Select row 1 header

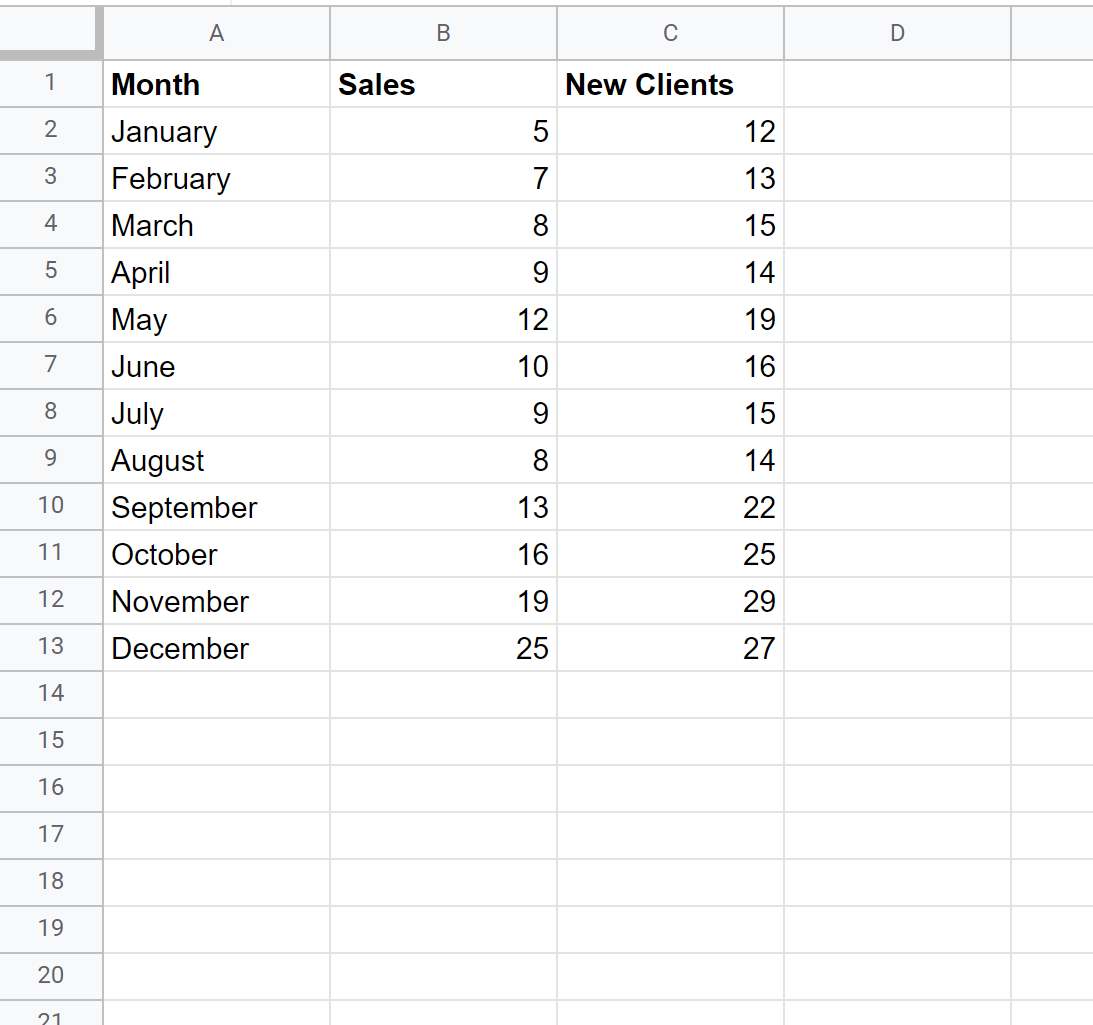coord(51,84)
